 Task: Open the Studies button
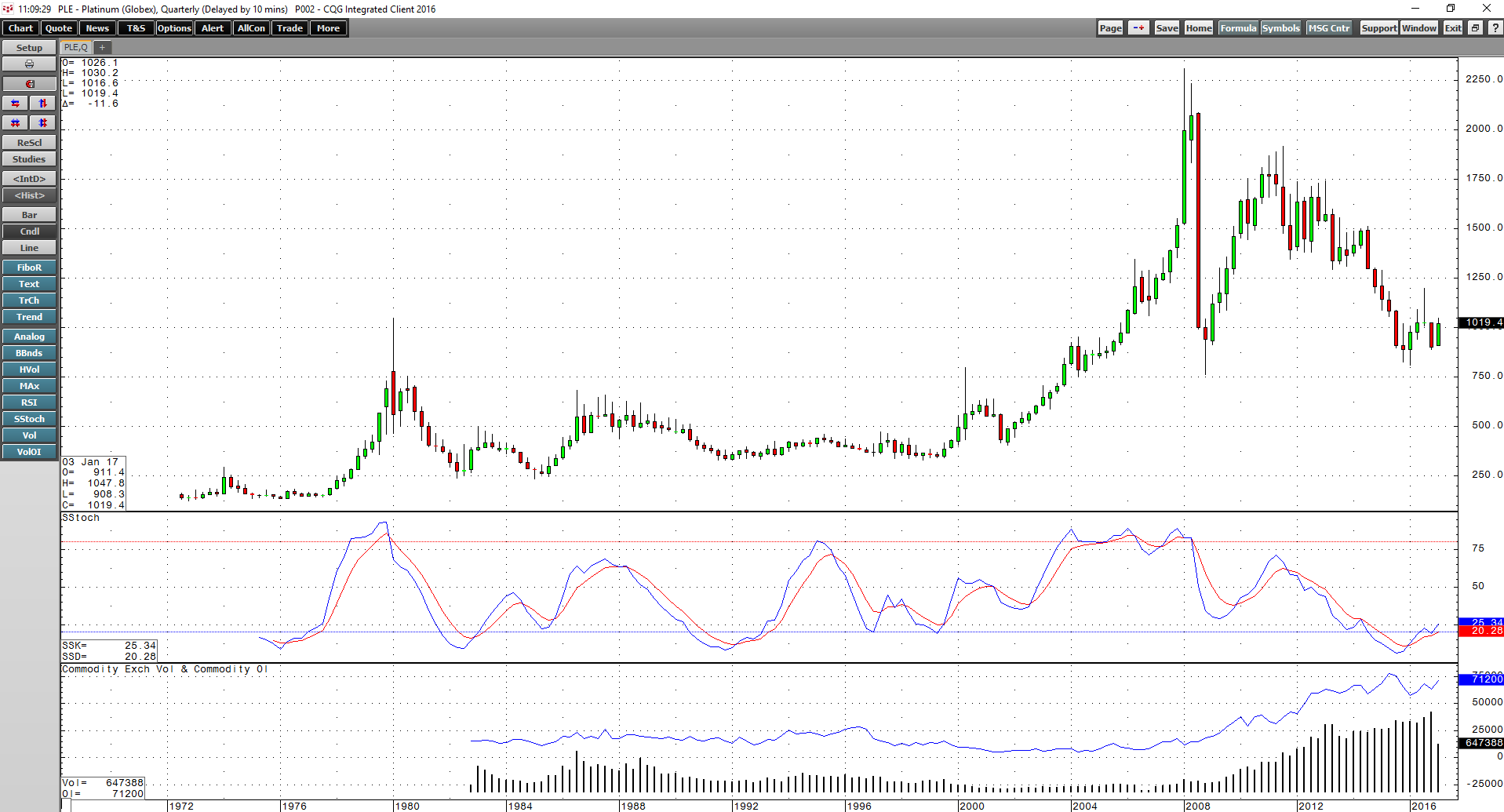[x=29, y=159]
